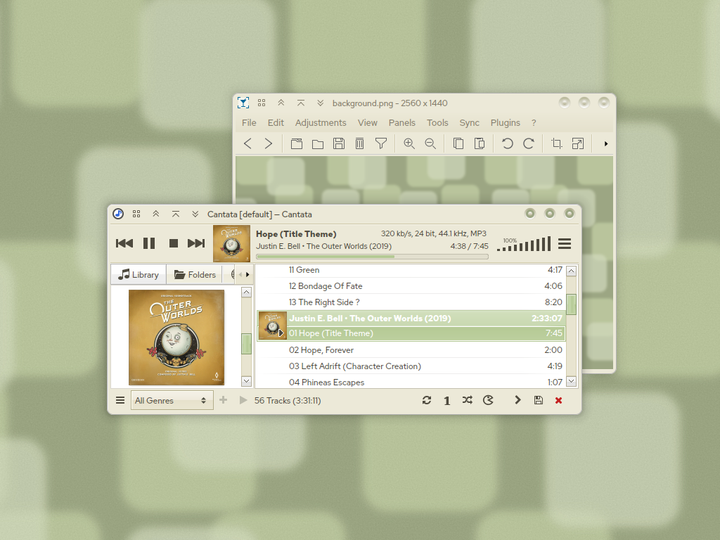Clear the play queue with the red X
This screenshot has height=540, width=720.
[558, 400]
